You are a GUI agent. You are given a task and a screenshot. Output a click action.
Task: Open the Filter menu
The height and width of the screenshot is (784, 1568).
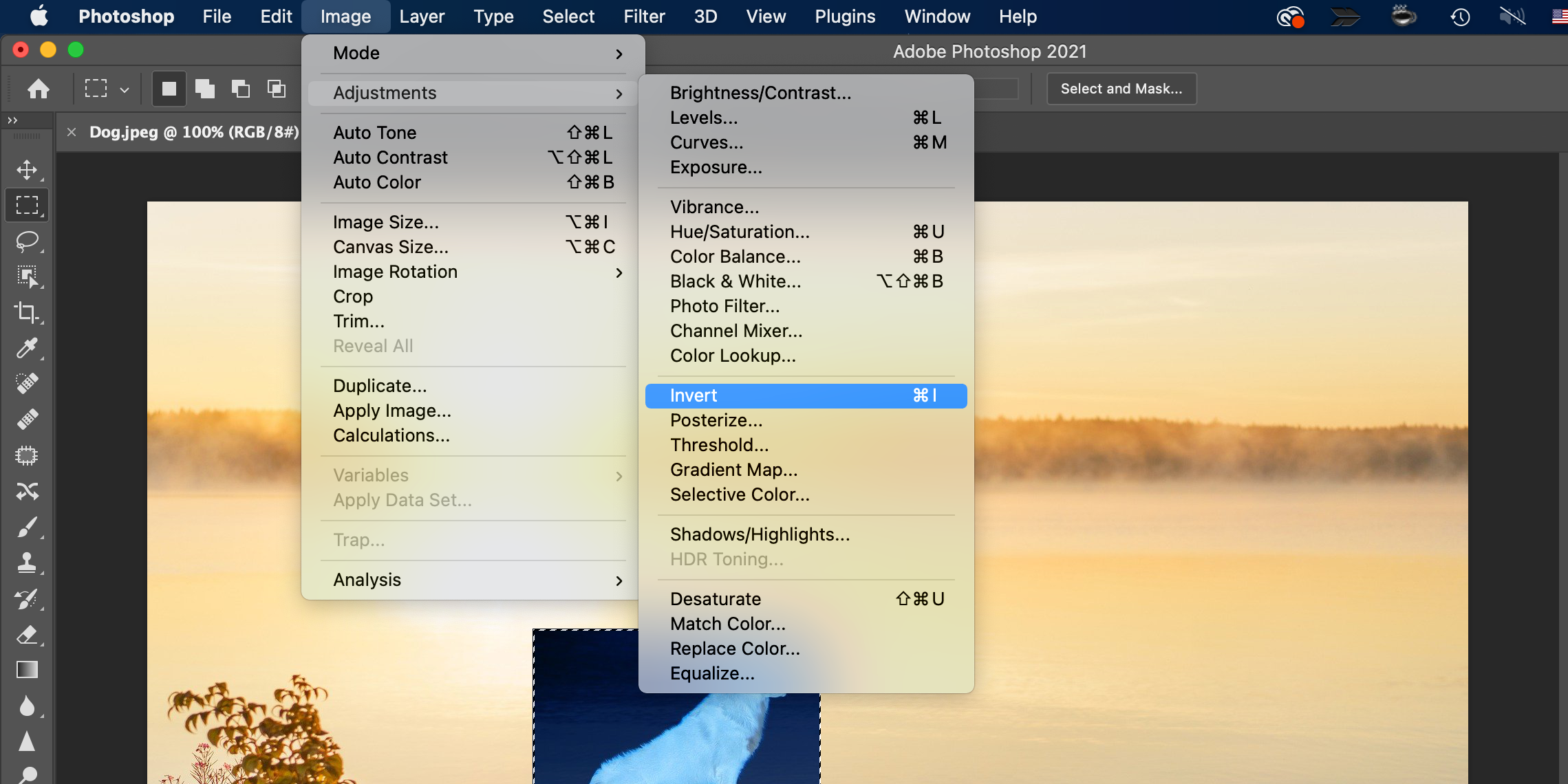644,16
